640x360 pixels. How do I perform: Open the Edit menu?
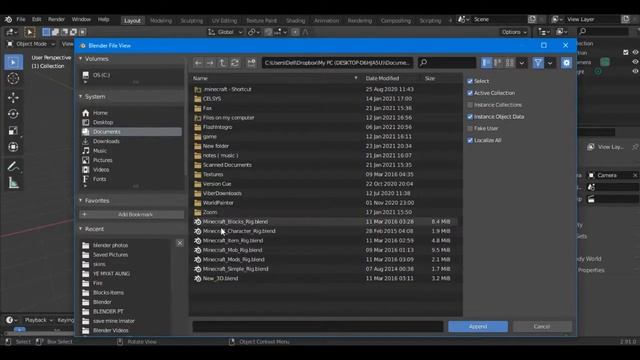click(x=37, y=19)
